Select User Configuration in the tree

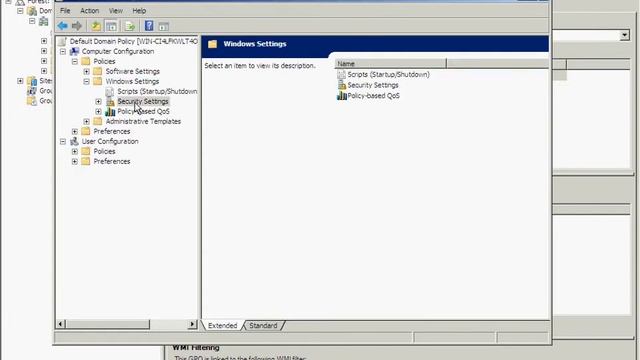(110, 142)
